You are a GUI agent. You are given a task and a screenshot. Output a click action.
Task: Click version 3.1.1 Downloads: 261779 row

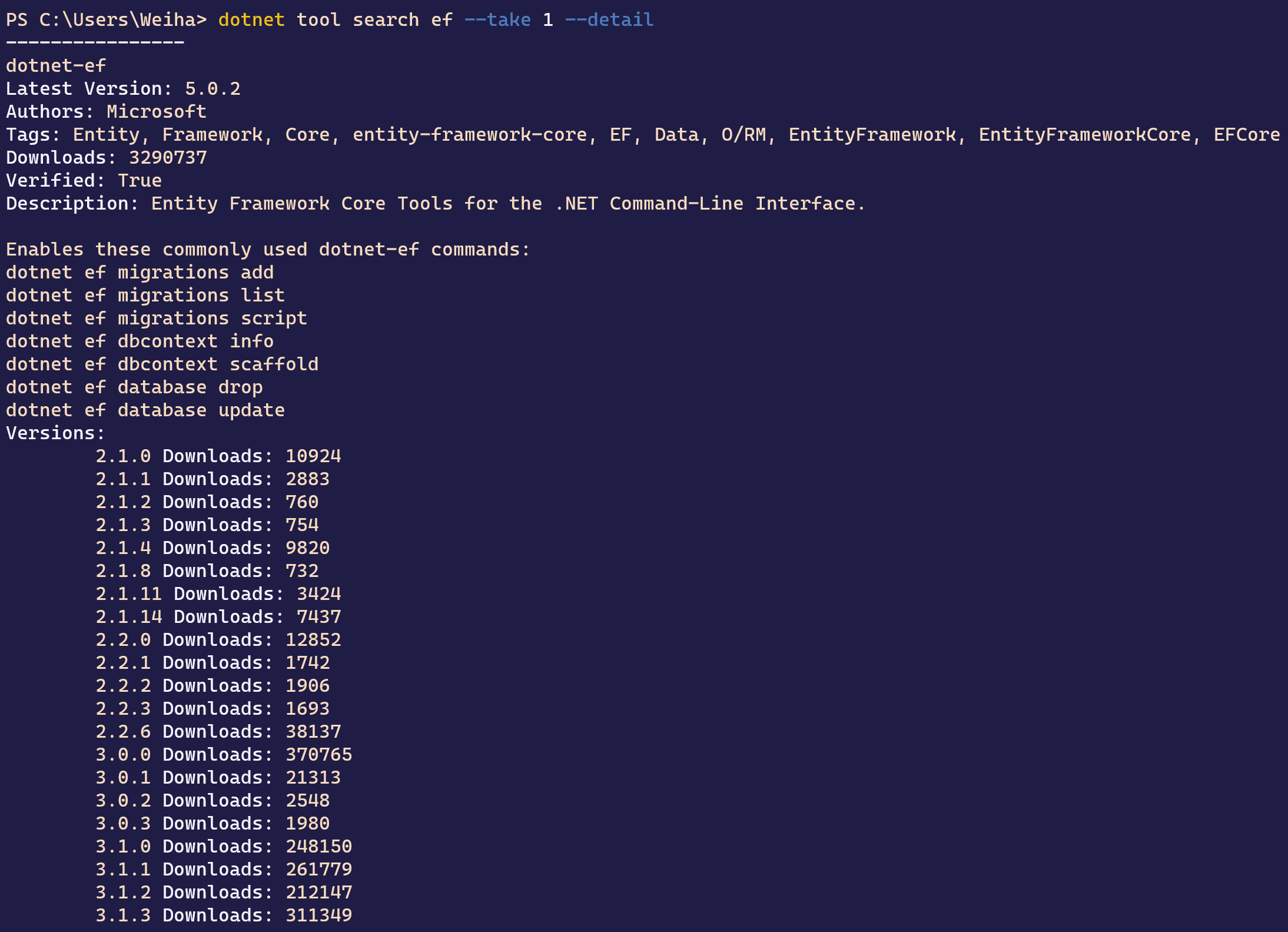(224, 869)
